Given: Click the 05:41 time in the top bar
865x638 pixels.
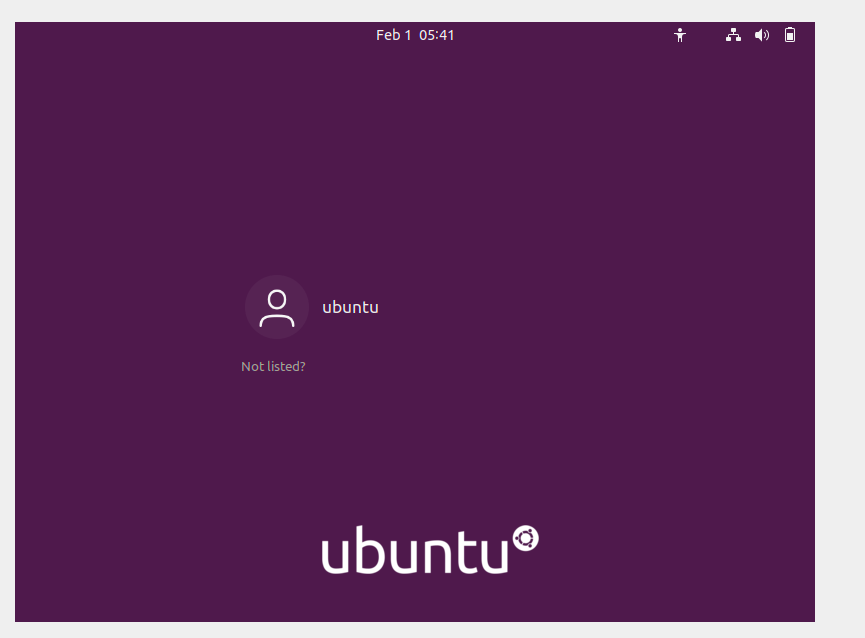Looking at the screenshot, I should click(436, 35).
